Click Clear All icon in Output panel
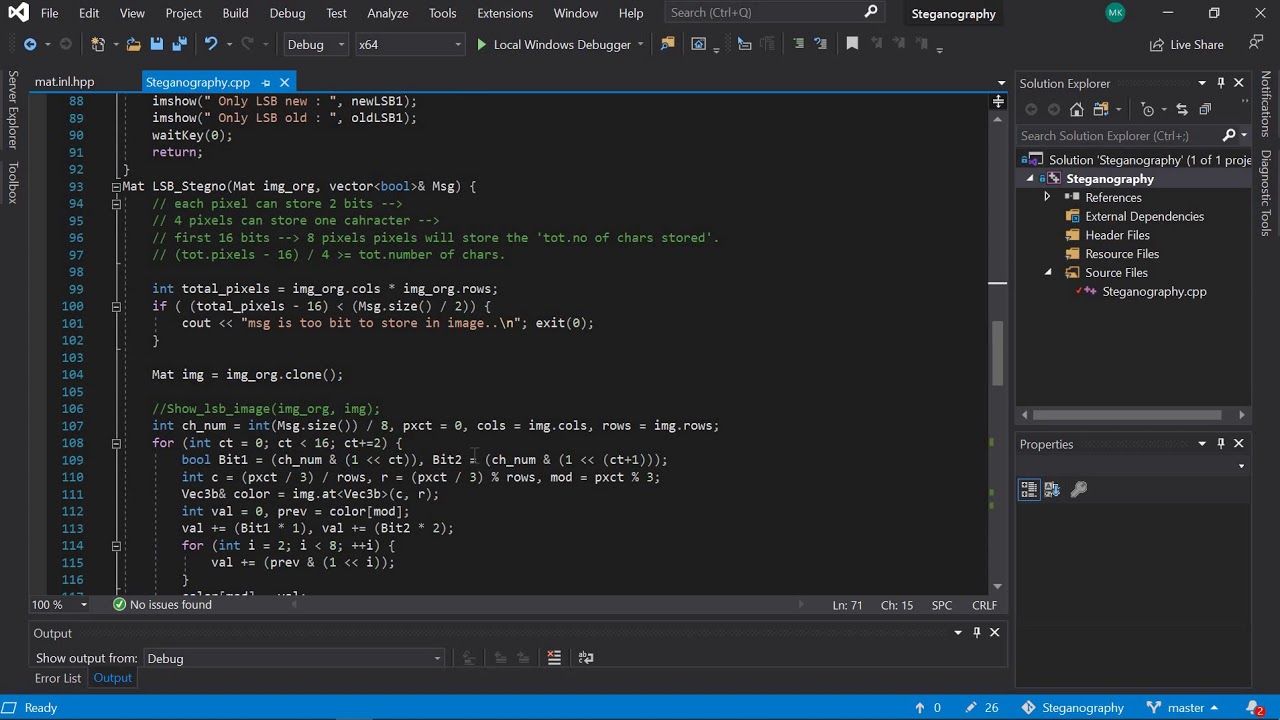Viewport: 1280px width, 720px height. pos(554,658)
